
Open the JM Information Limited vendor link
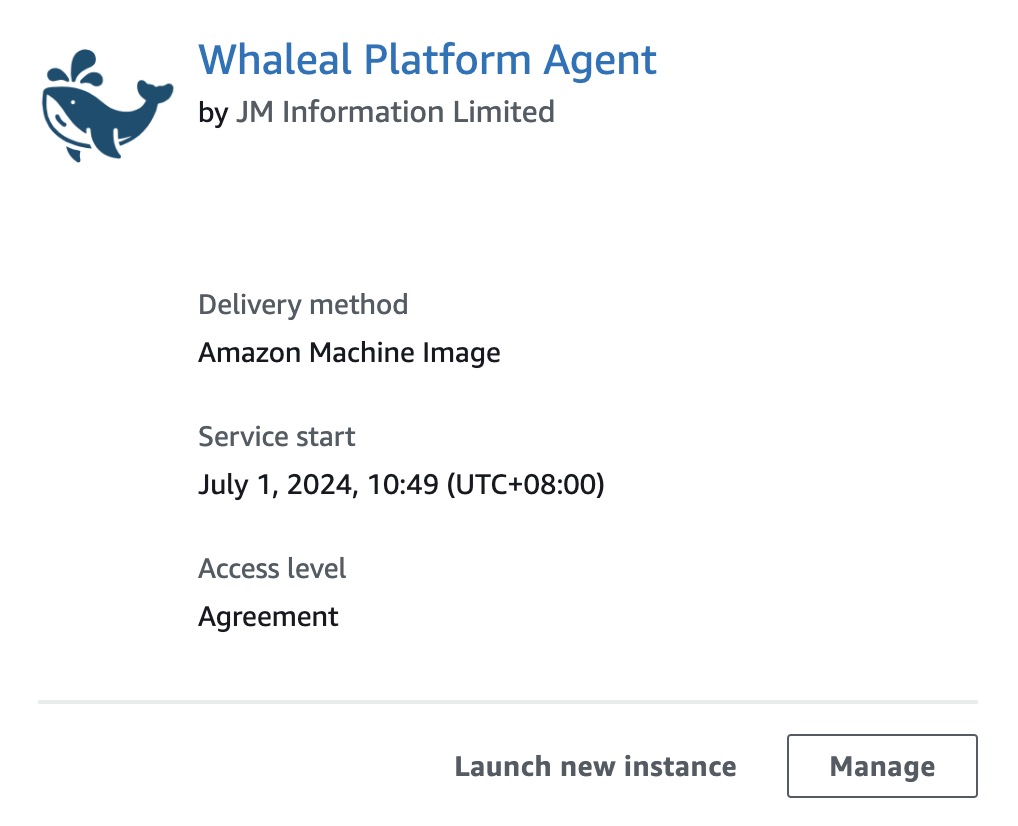coord(394,111)
